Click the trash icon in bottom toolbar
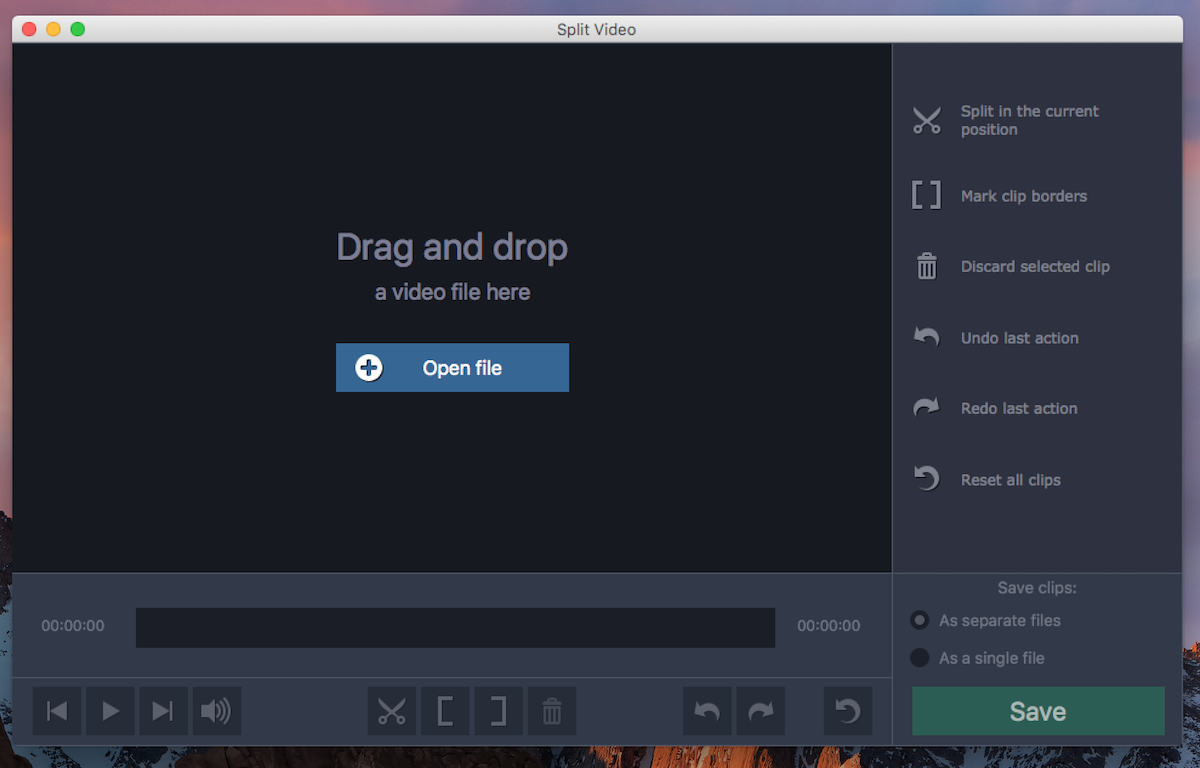The width and height of the screenshot is (1200, 768). coord(551,711)
